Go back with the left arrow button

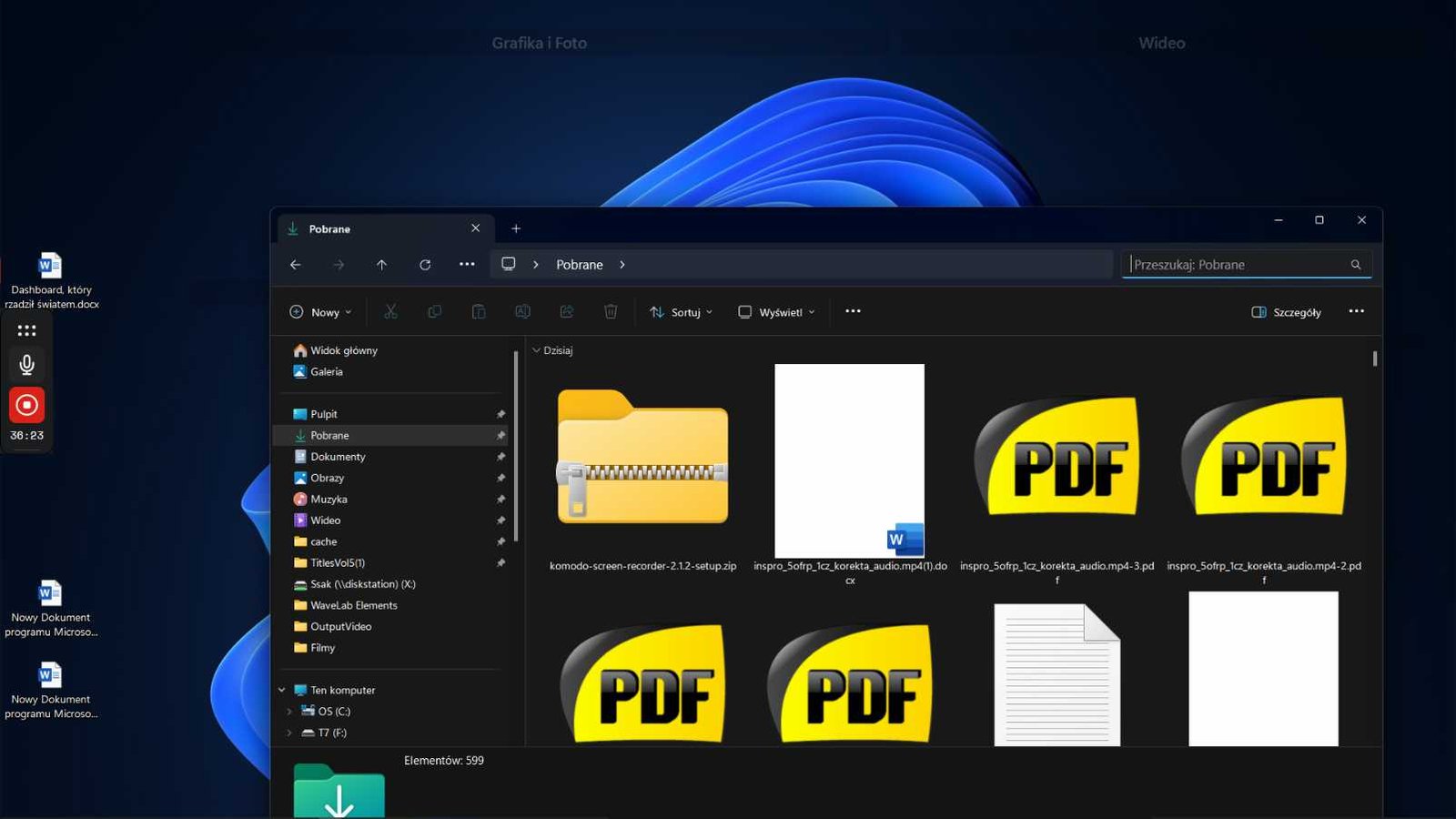(295, 265)
